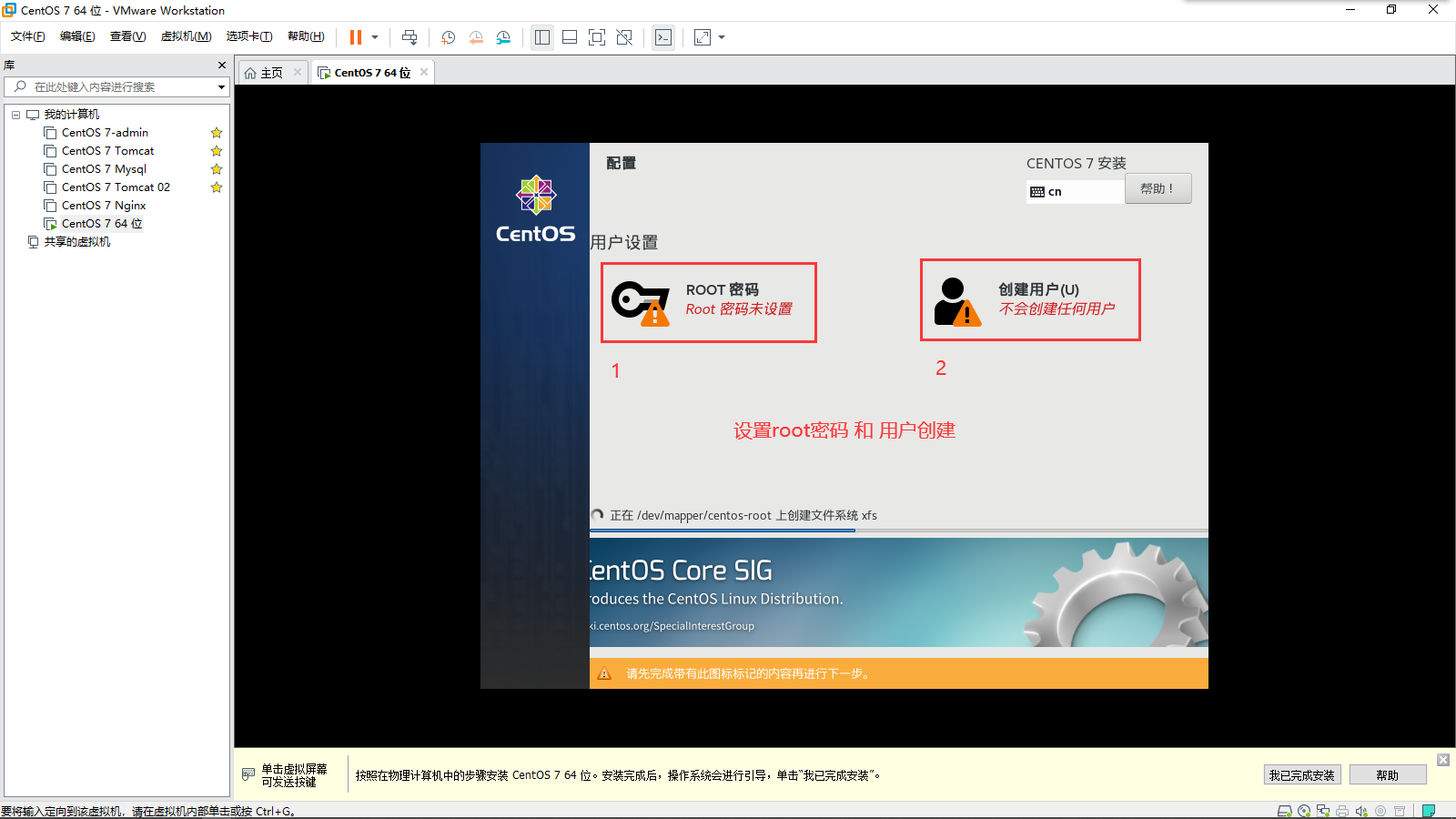Open the 文件(F) menu

(27, 36)
